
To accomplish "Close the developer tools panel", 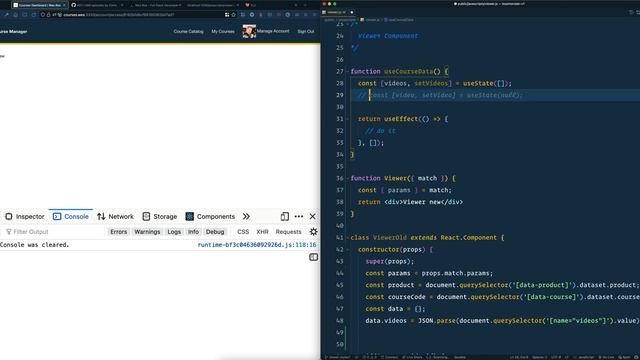I will click(x=313, y=216).
